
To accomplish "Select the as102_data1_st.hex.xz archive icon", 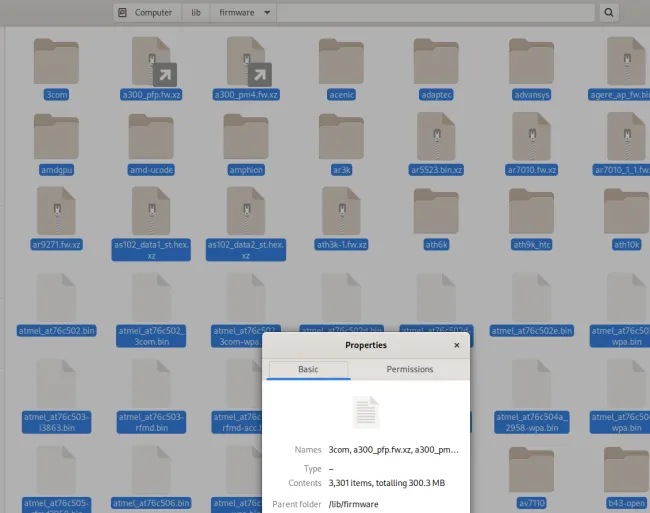I will [151, 211].
